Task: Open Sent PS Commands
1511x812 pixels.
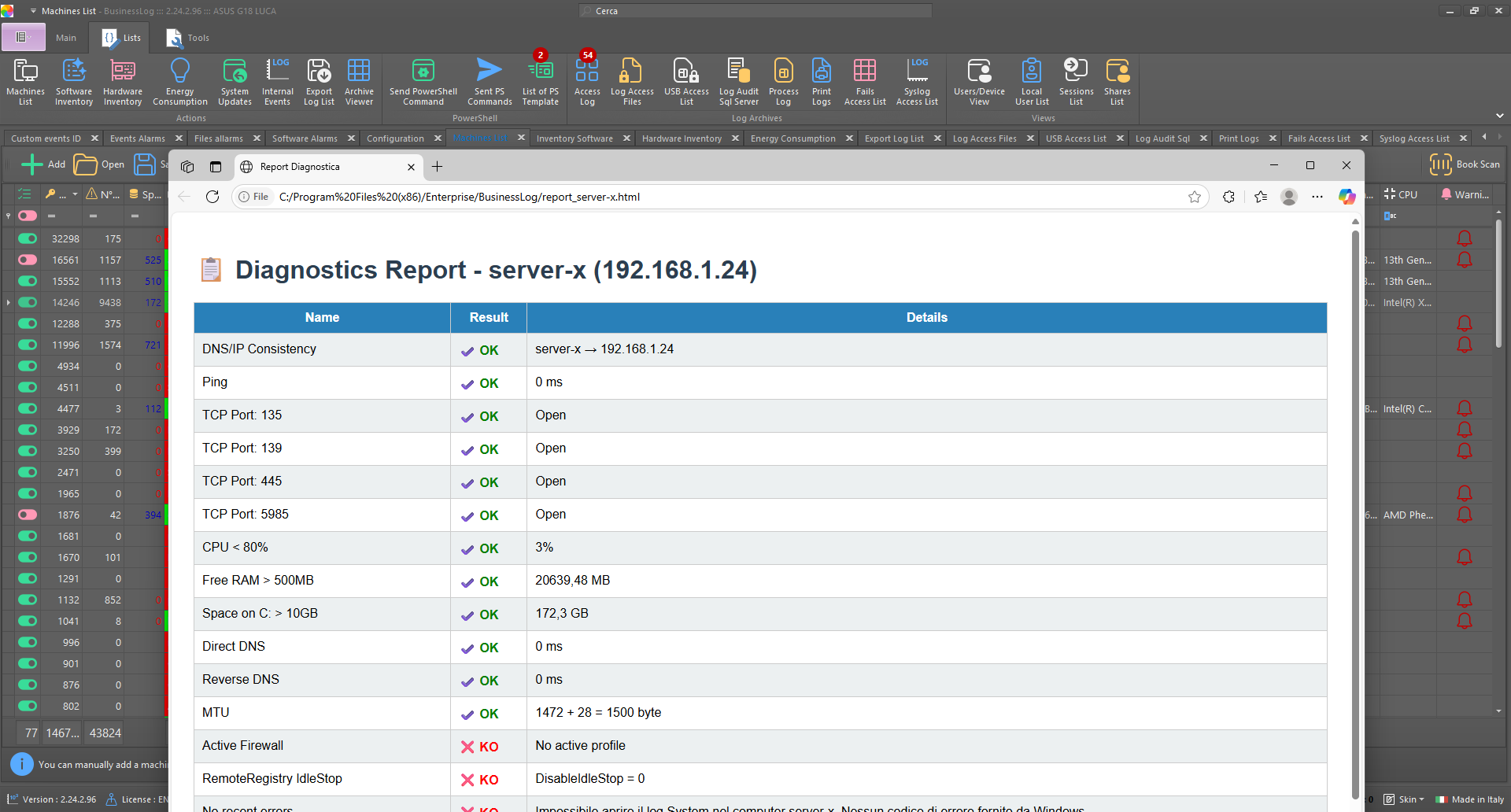Action: 490,81
